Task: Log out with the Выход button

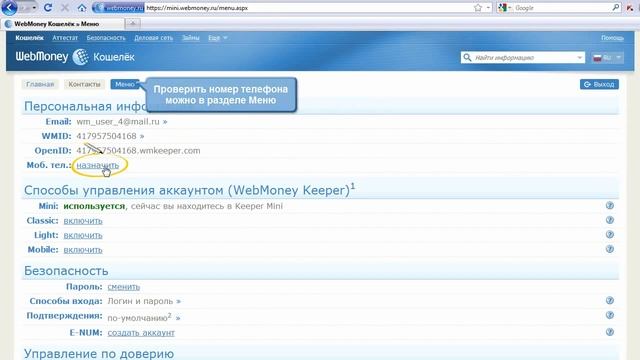Action: click(599, 84)
